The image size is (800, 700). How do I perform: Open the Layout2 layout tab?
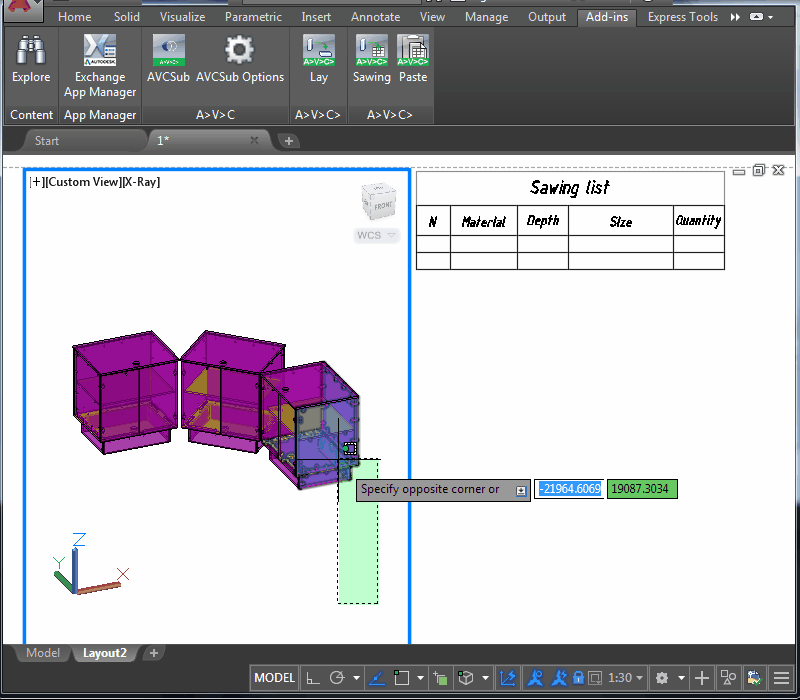pos(104,653)
